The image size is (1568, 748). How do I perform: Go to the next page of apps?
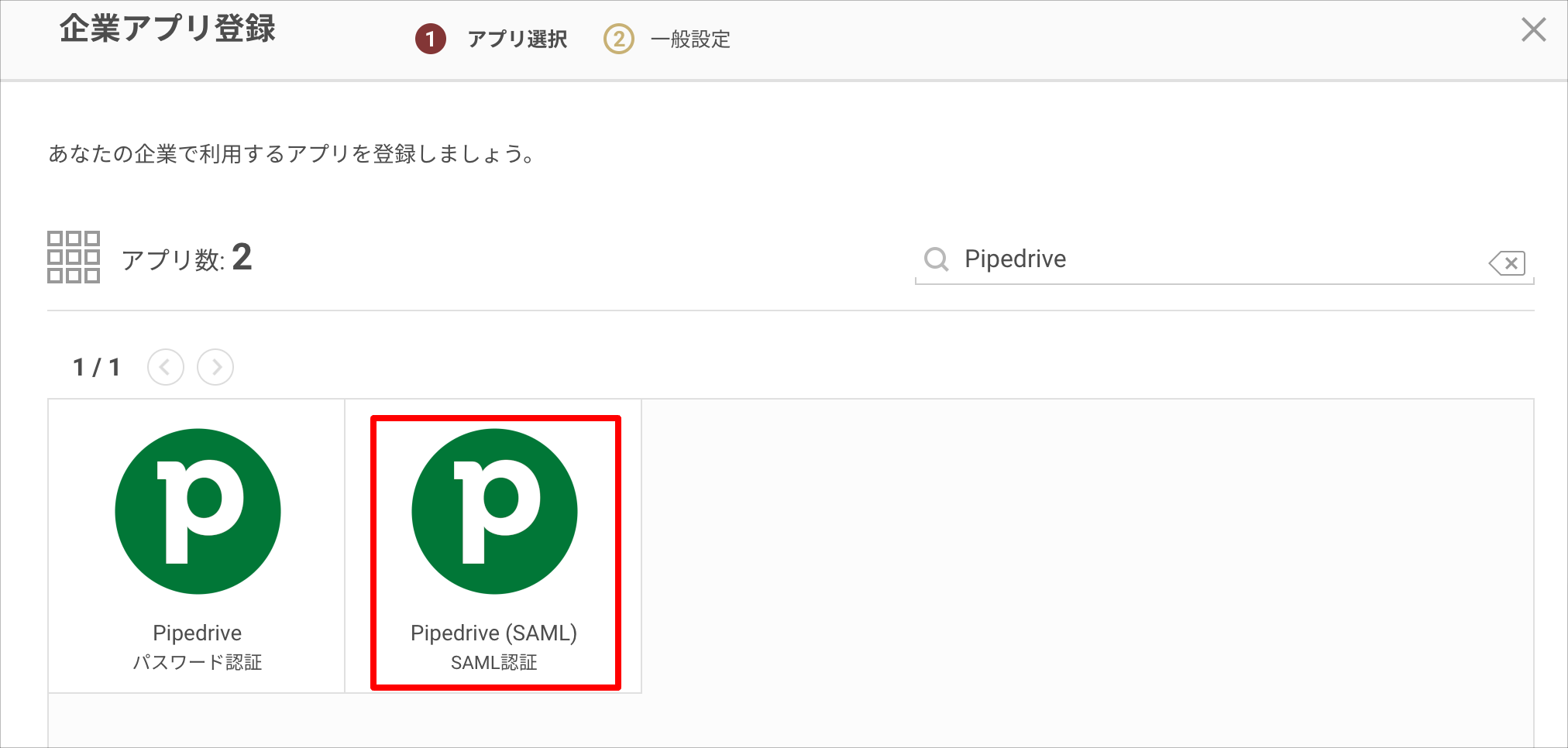215,367
